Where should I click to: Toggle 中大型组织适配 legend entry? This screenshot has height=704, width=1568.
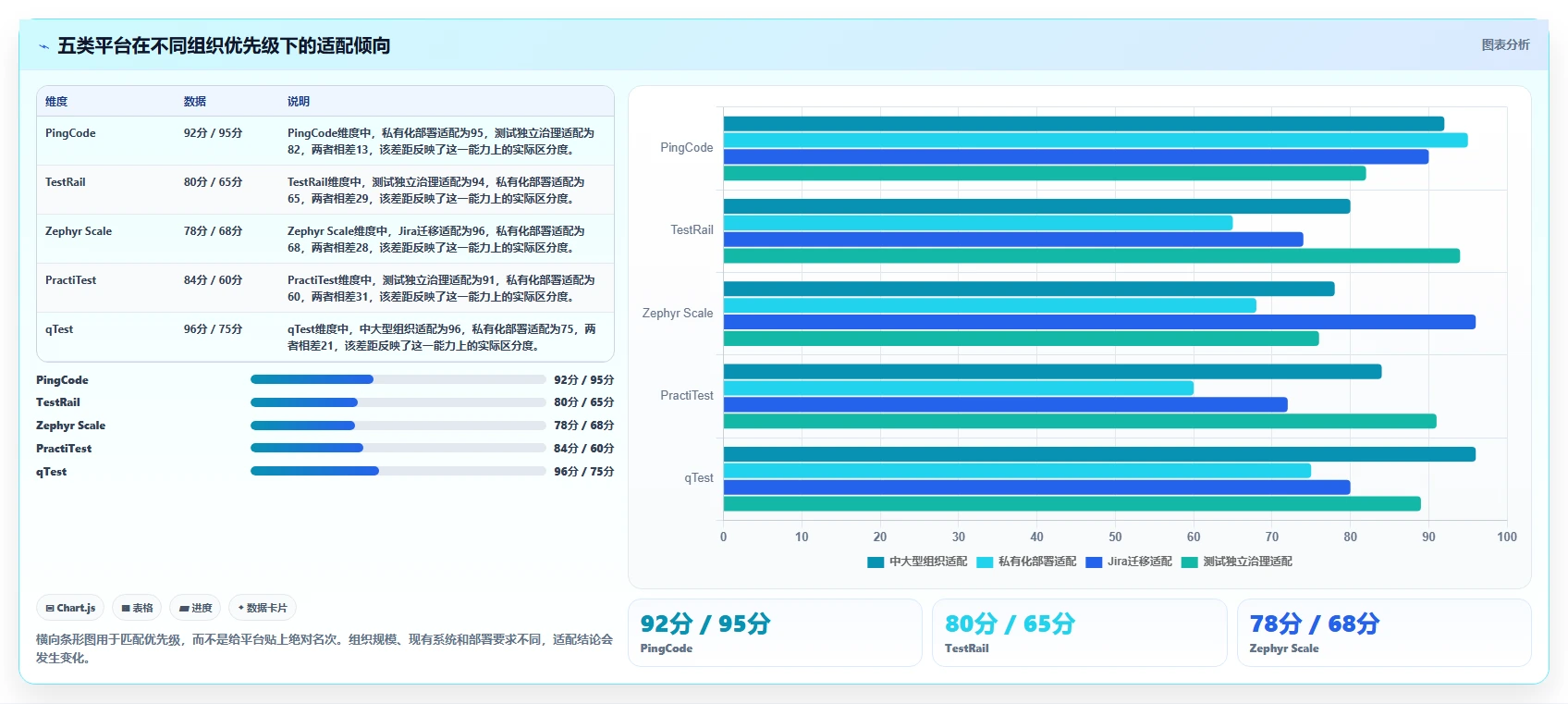(917, 562)
